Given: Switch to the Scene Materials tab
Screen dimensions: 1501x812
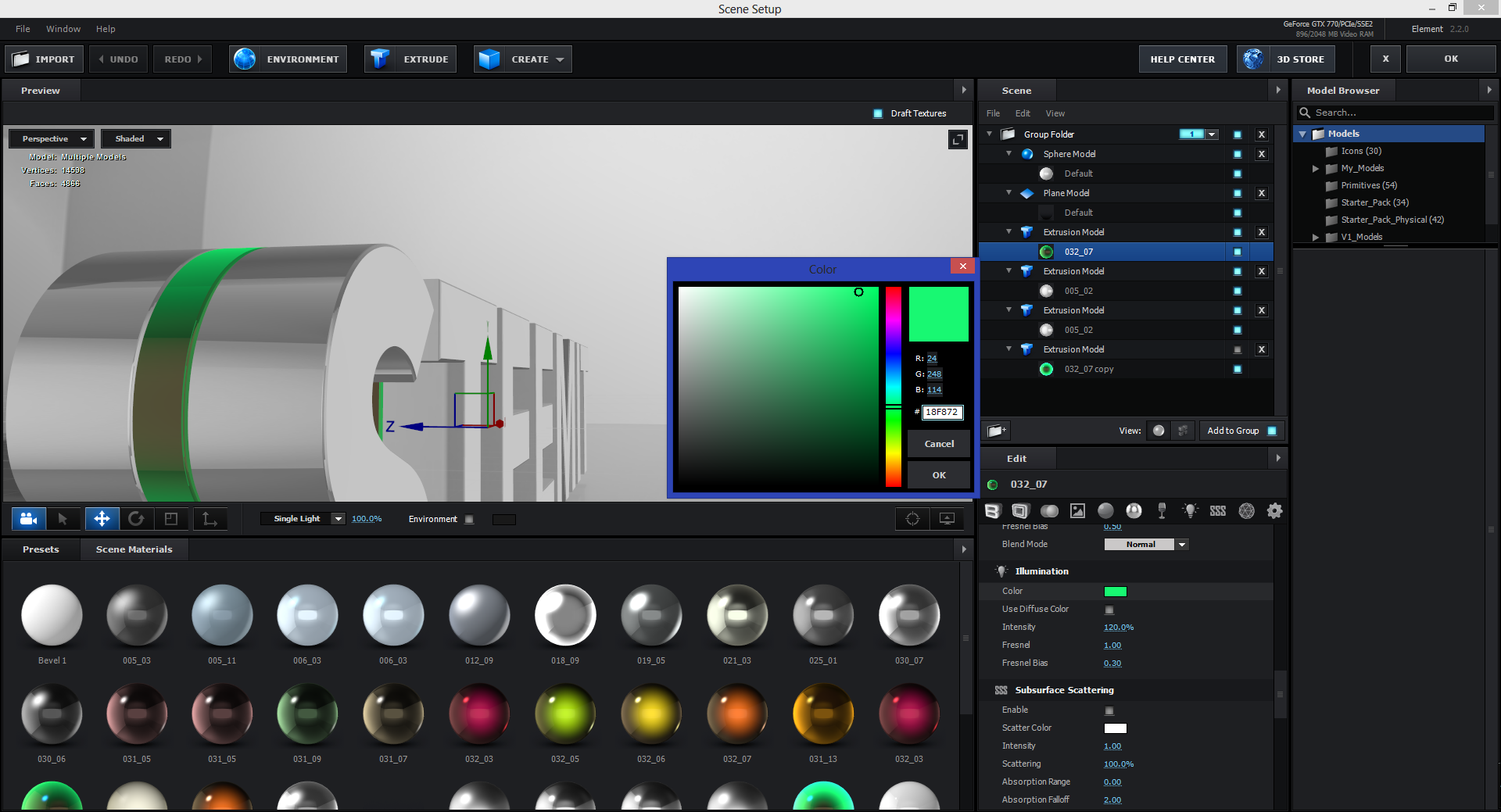Looking at the screenshot, I should coord(134,549).
